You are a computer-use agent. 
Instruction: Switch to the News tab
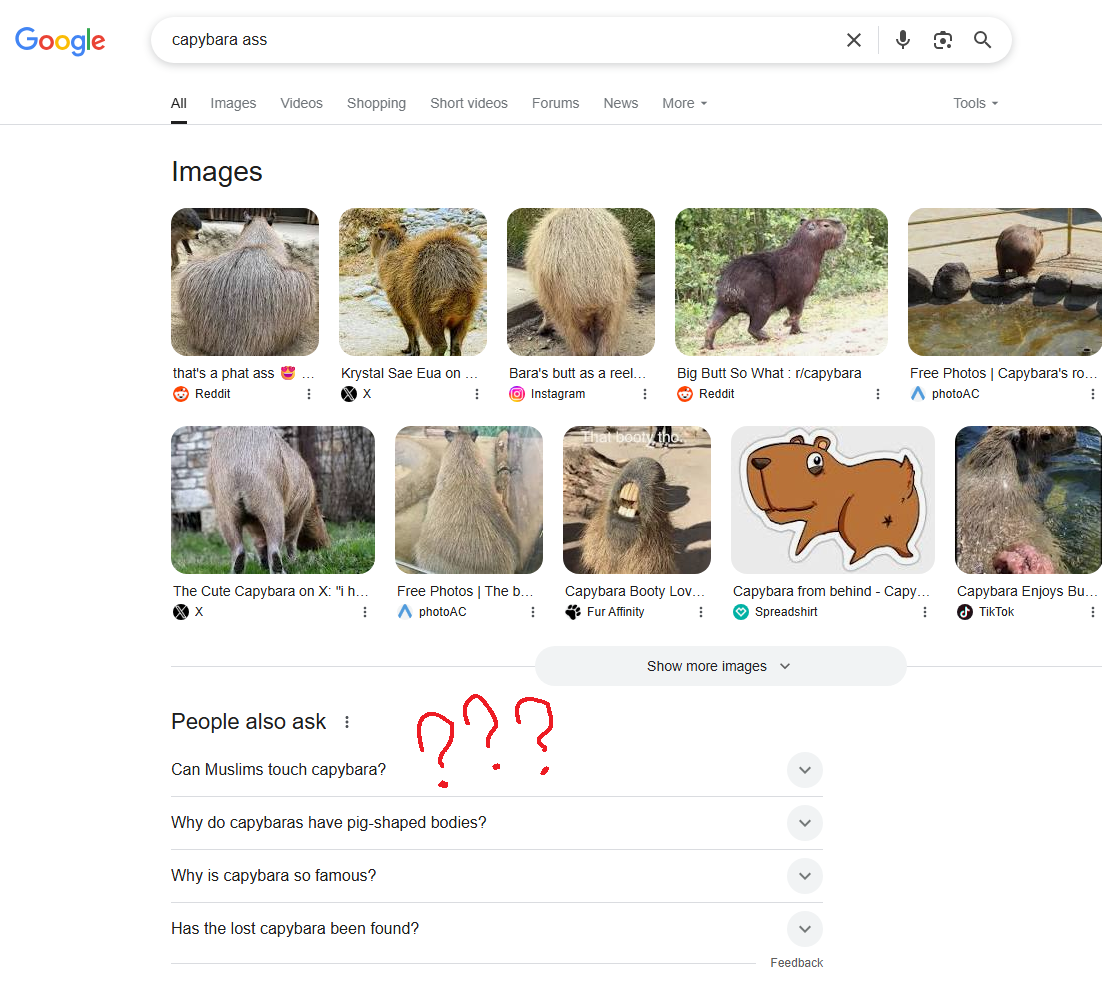tap(621, 103)
